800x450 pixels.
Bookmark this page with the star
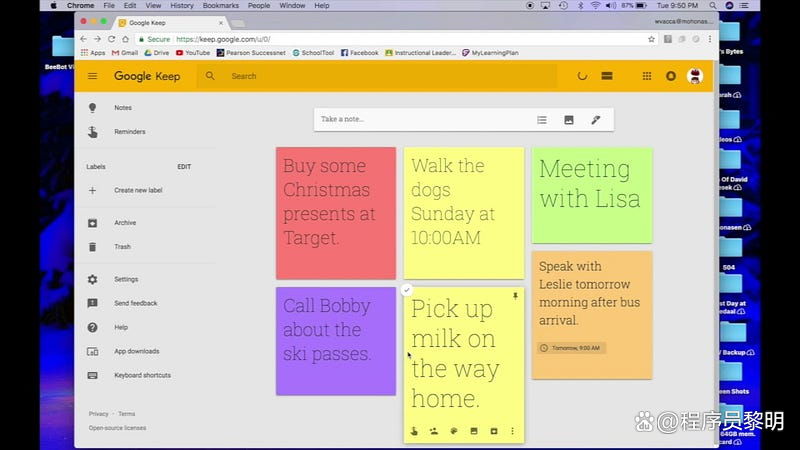point(651,39)
